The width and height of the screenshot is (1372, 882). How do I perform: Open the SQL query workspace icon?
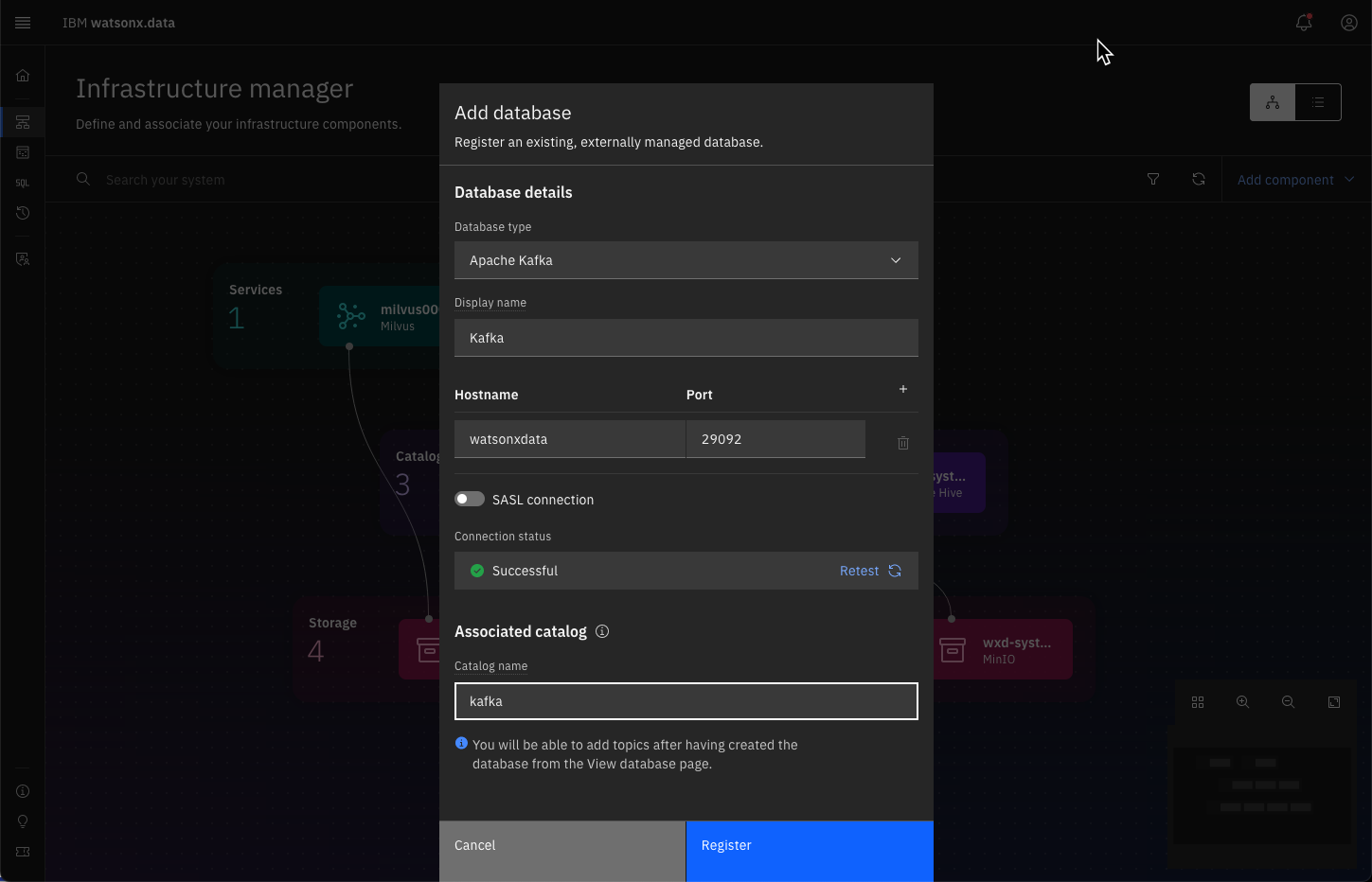23,183
